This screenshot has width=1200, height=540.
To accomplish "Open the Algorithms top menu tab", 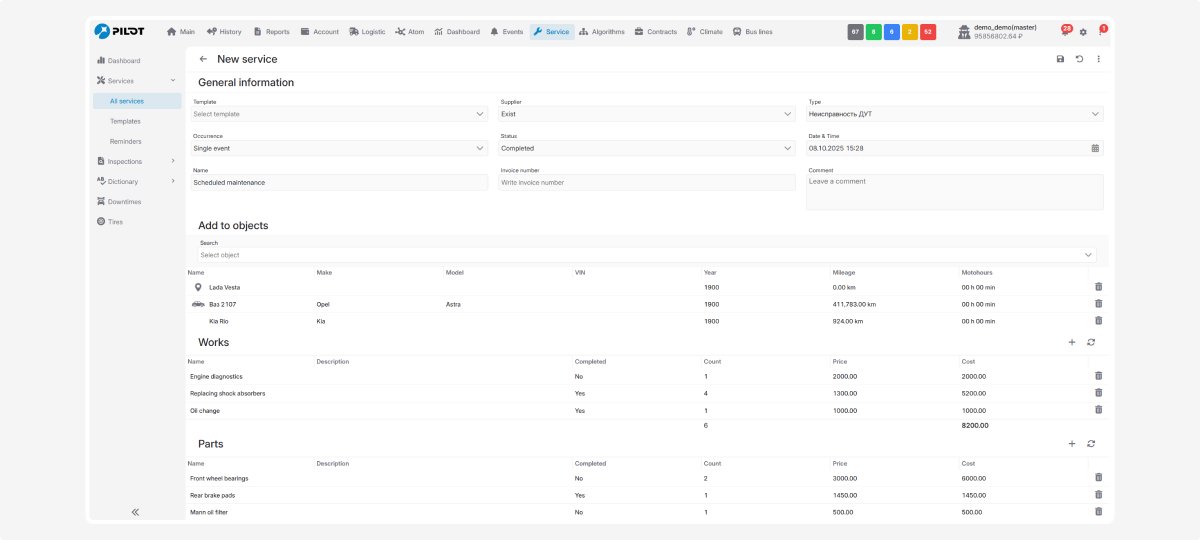I will [601, 32].
